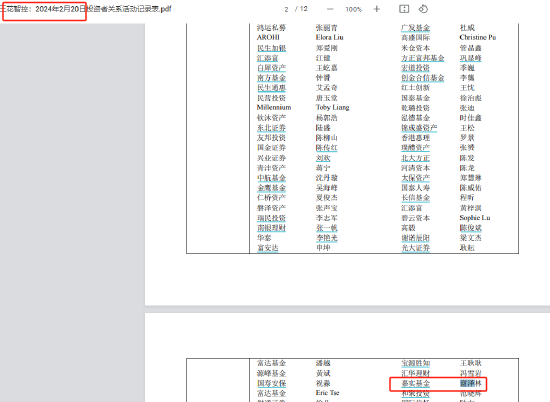Click the underlined name '陈传红'
550x402 pixels.
(x=326, y=148)
